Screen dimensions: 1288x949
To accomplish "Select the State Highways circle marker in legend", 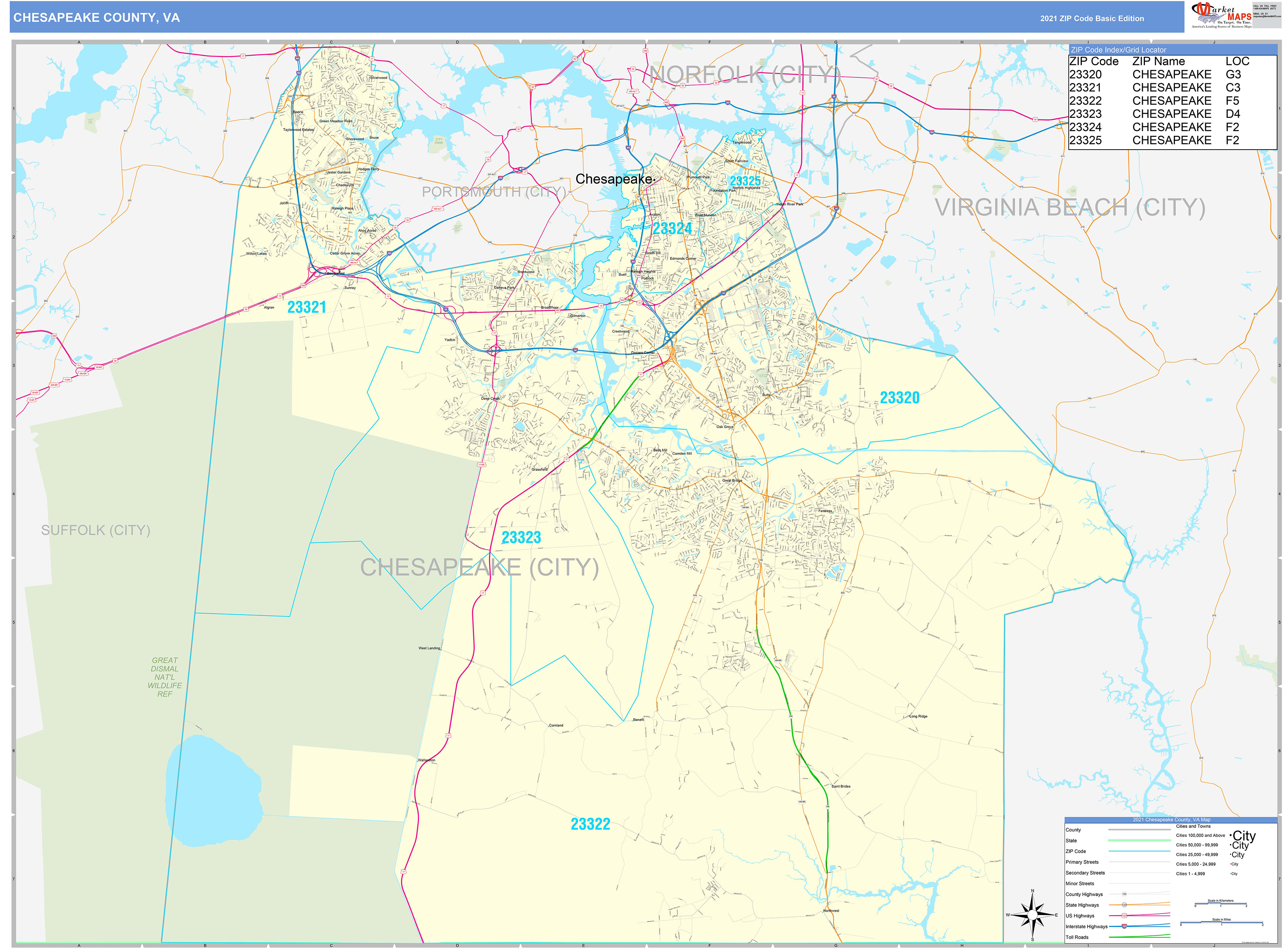I will pos(1124,905).
